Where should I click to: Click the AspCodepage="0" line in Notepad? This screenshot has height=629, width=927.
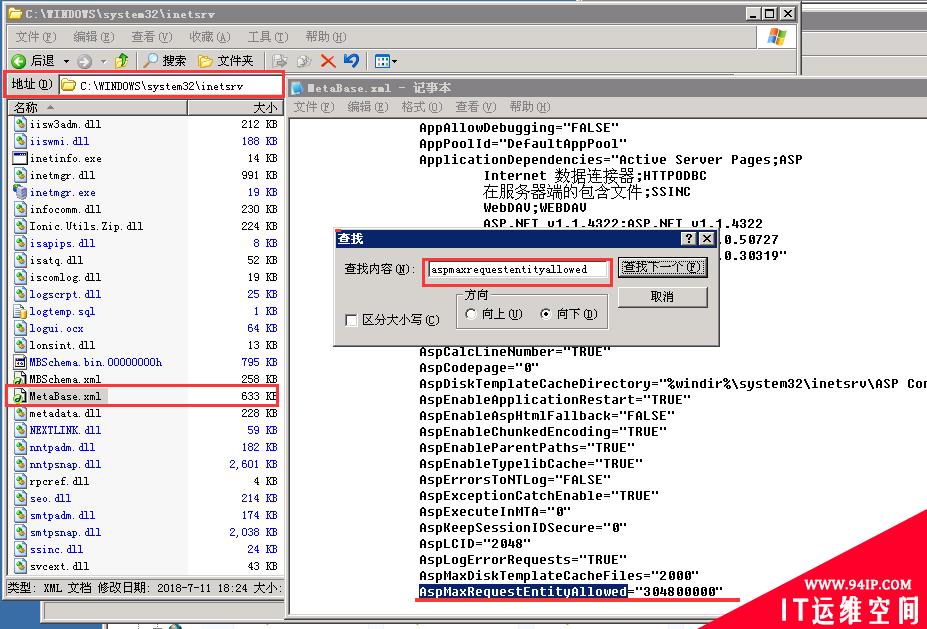coord(479,368)
